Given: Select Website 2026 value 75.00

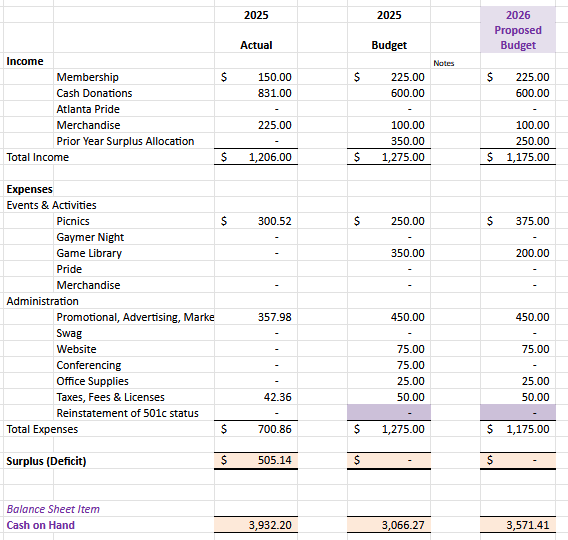Looking at the screenshot, I should click(535, 349).
